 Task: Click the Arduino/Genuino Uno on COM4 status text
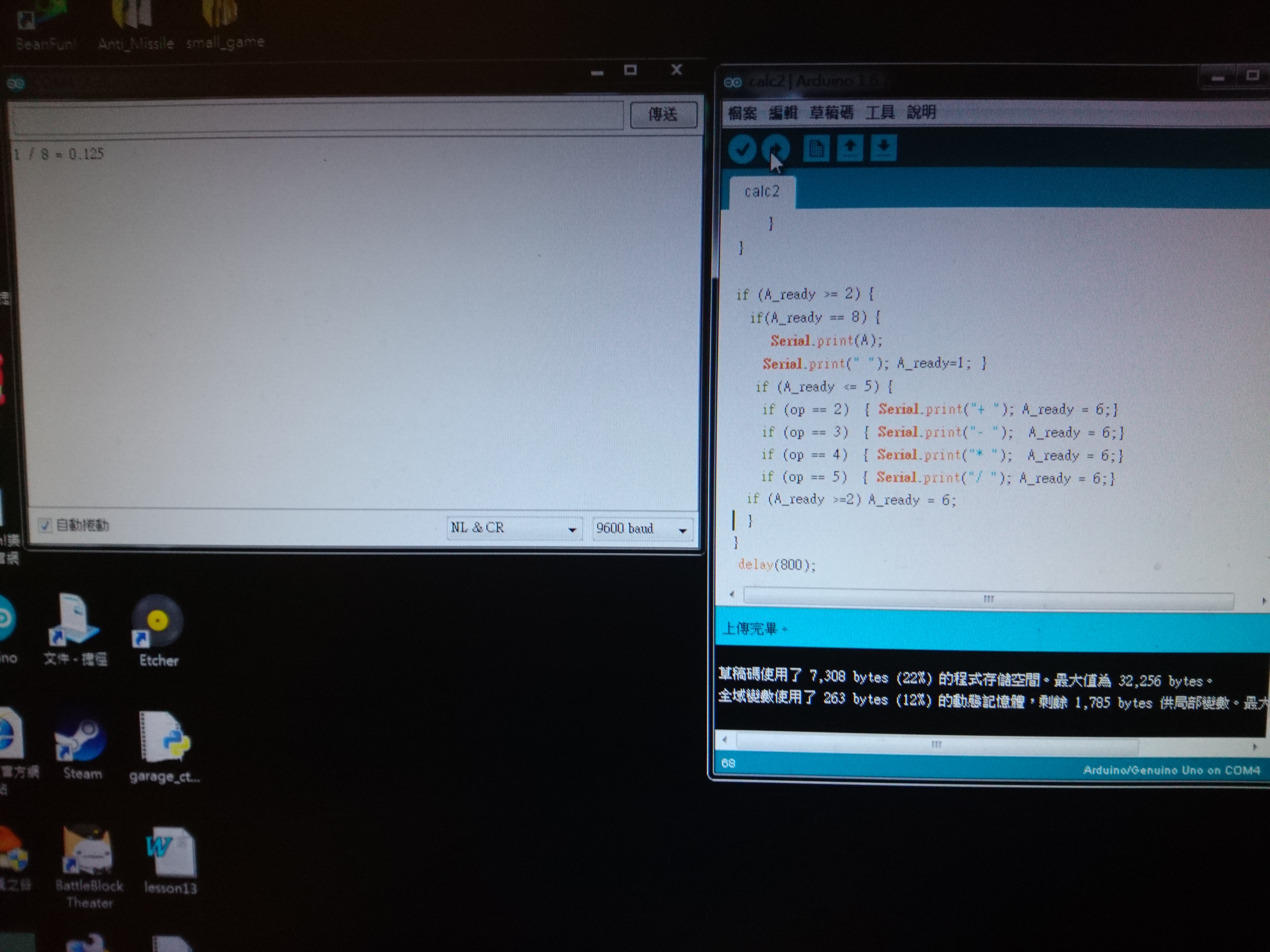1171,770
